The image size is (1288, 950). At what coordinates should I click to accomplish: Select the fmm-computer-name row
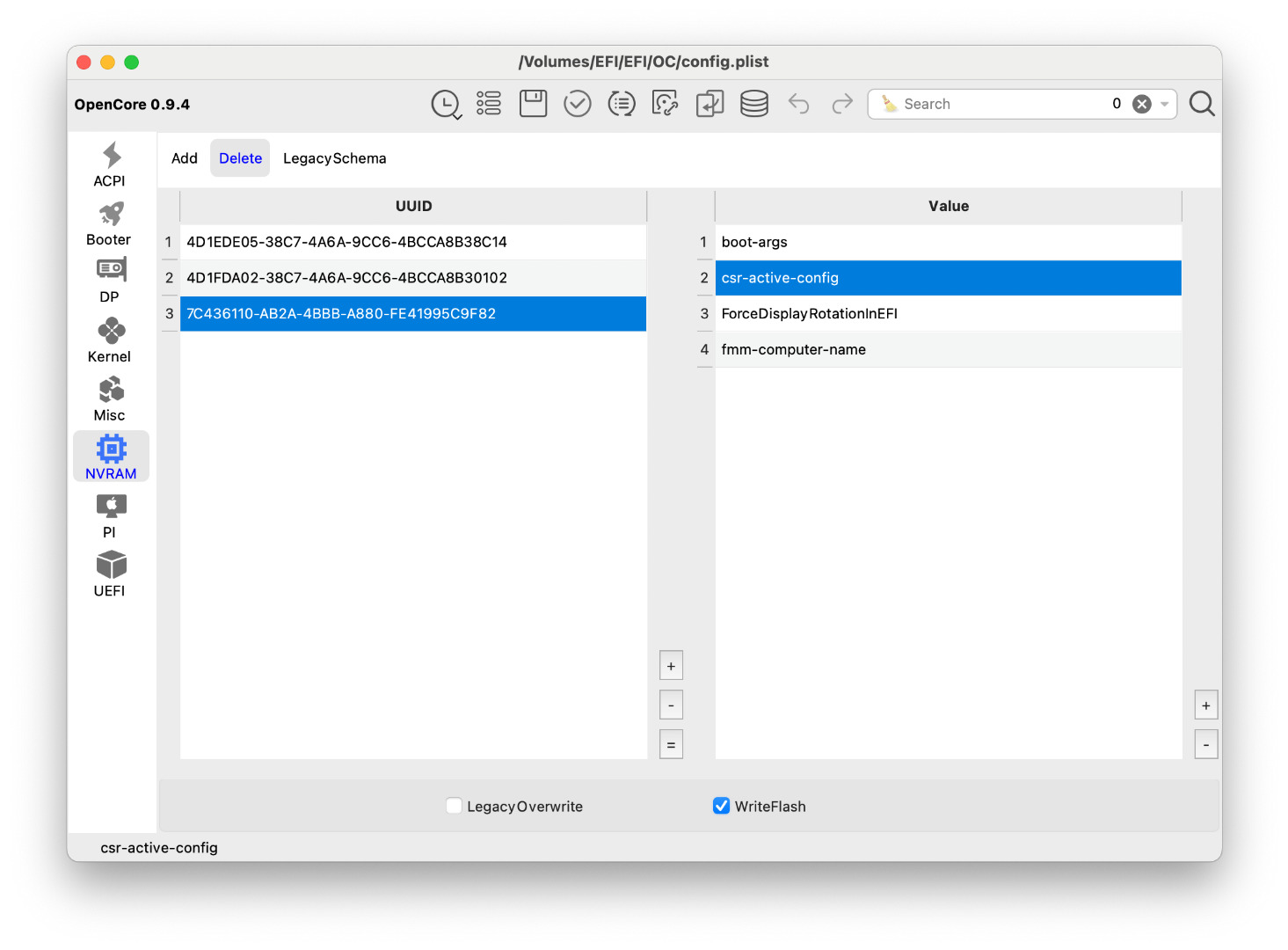point(948,350)
